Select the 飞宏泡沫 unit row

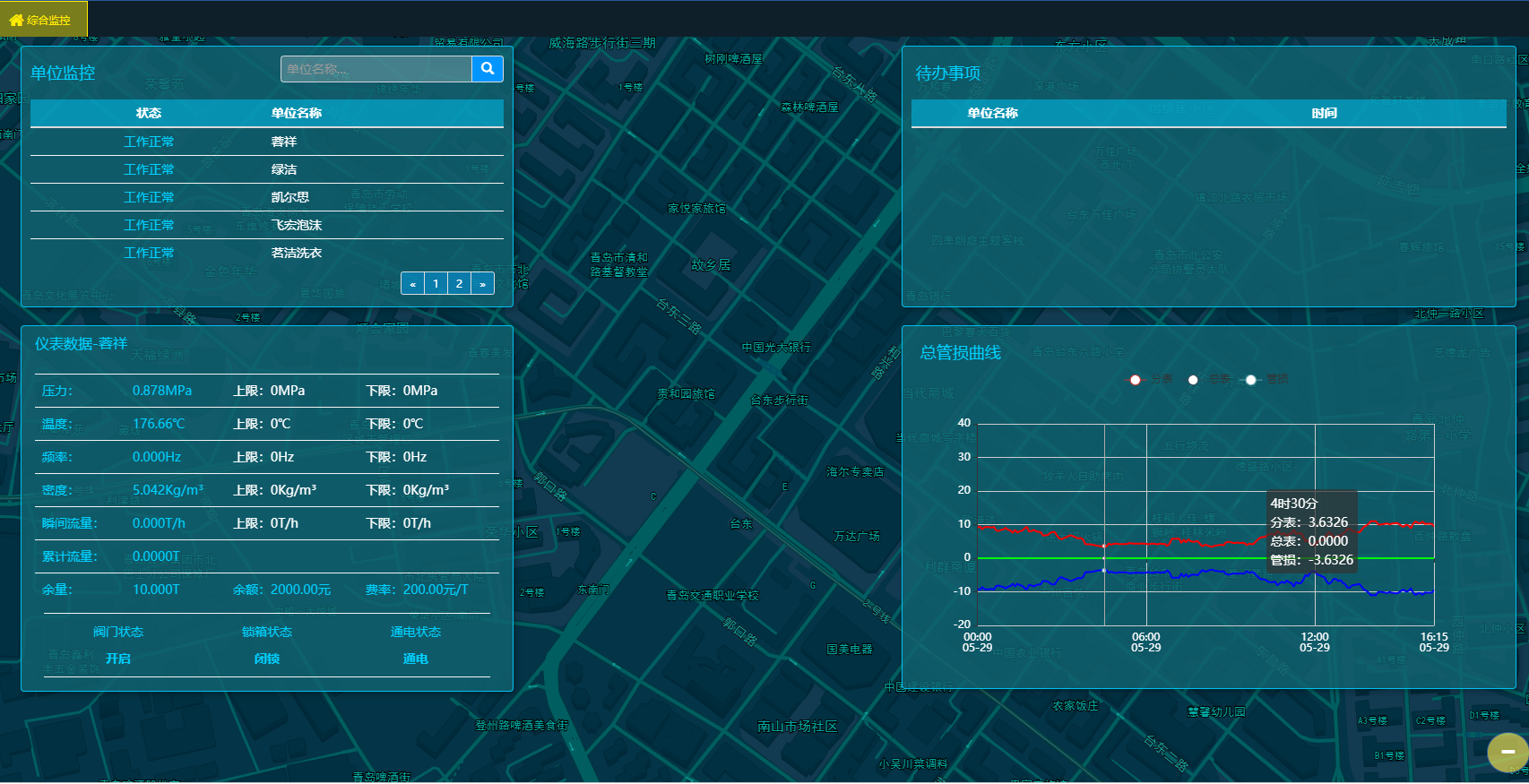[296, 225]
